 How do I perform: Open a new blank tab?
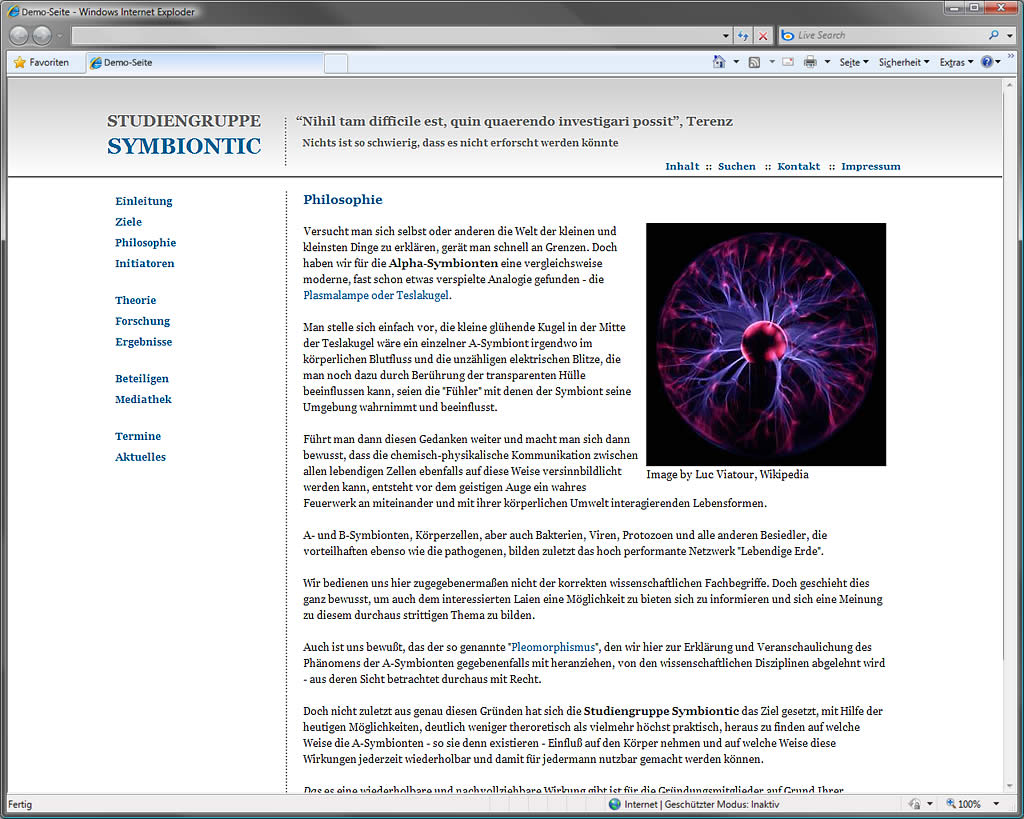point(336,63)
